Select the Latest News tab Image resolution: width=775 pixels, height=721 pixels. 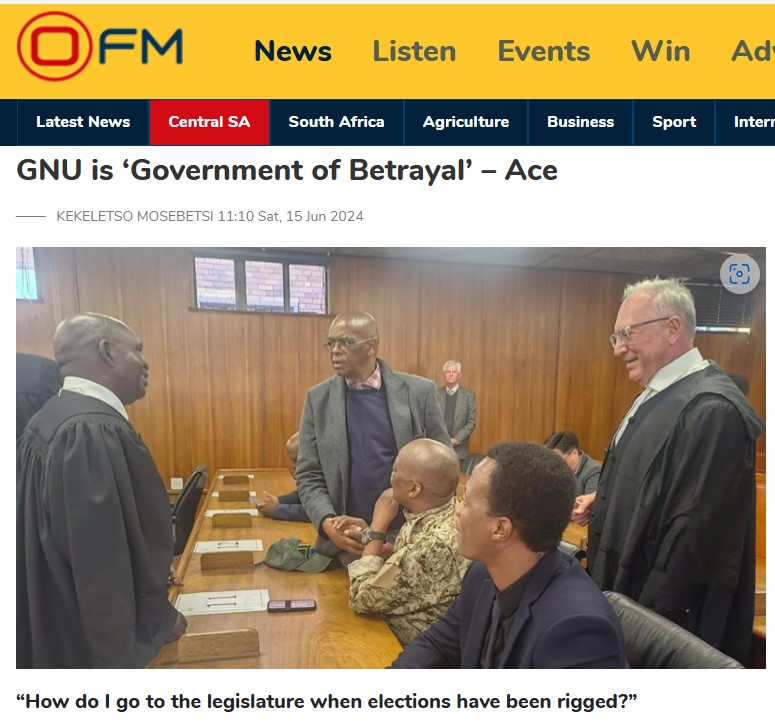click(x=83, y=122)
